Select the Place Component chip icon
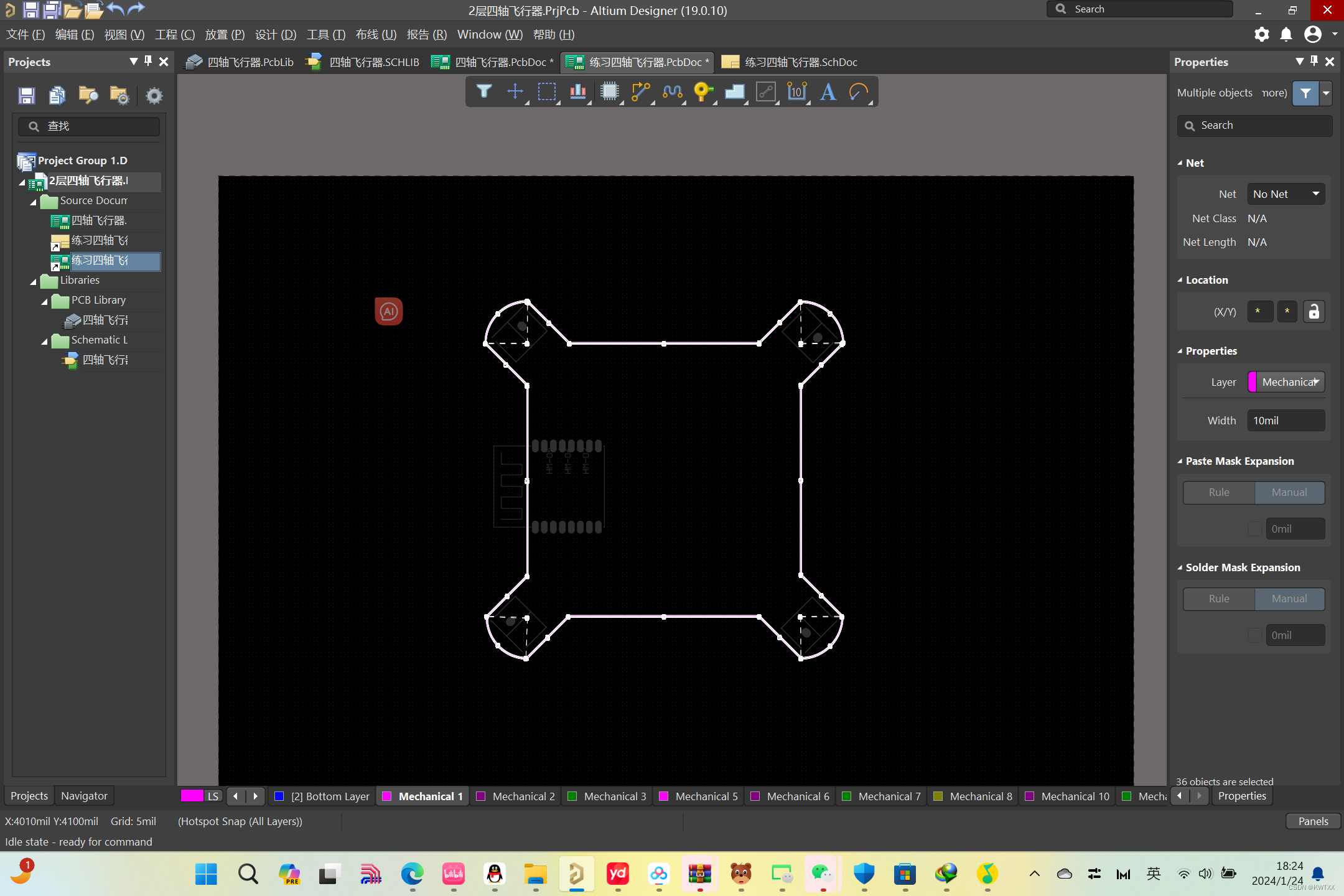Viewport: 1344px width, 896px height. 609,92
